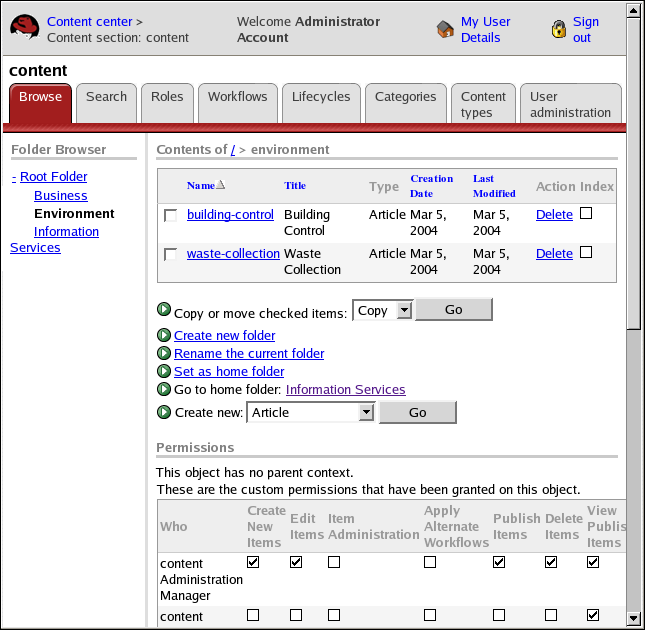Click Rename the current folder link

249,354
